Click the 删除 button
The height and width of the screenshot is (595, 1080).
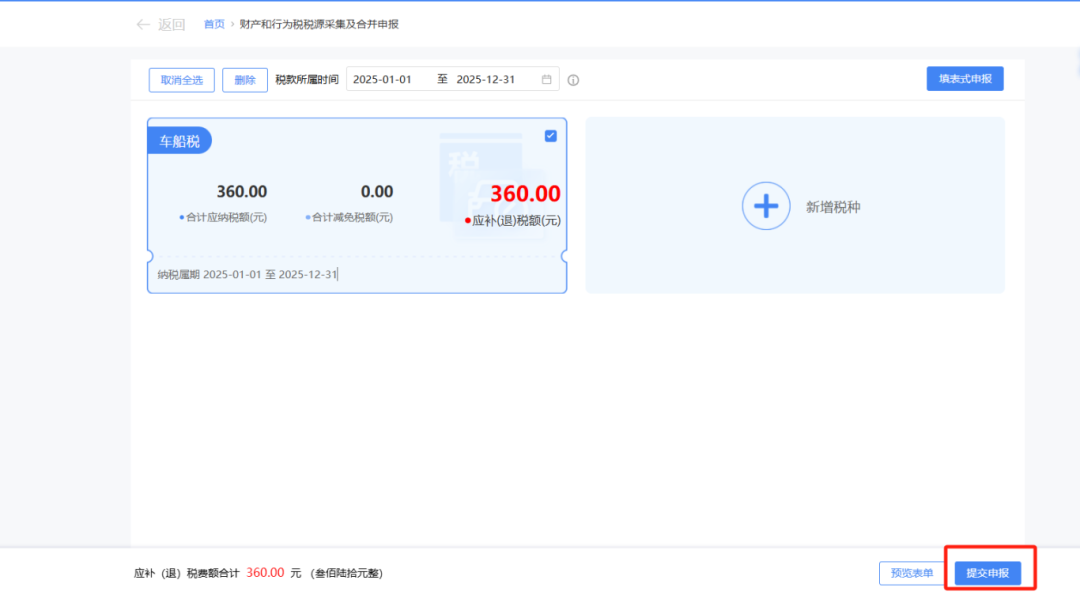click(245, 80)
